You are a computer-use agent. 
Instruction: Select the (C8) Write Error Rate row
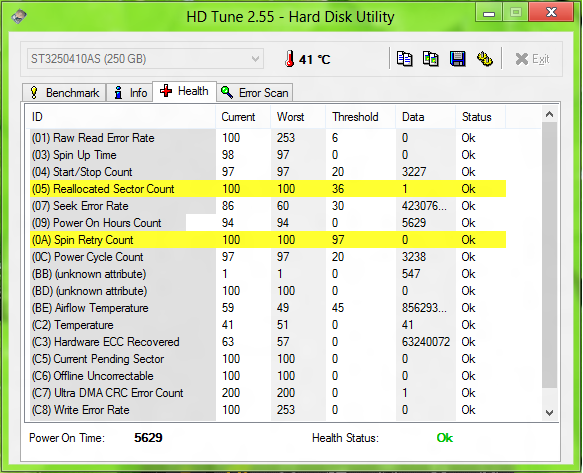click(268, 410)
